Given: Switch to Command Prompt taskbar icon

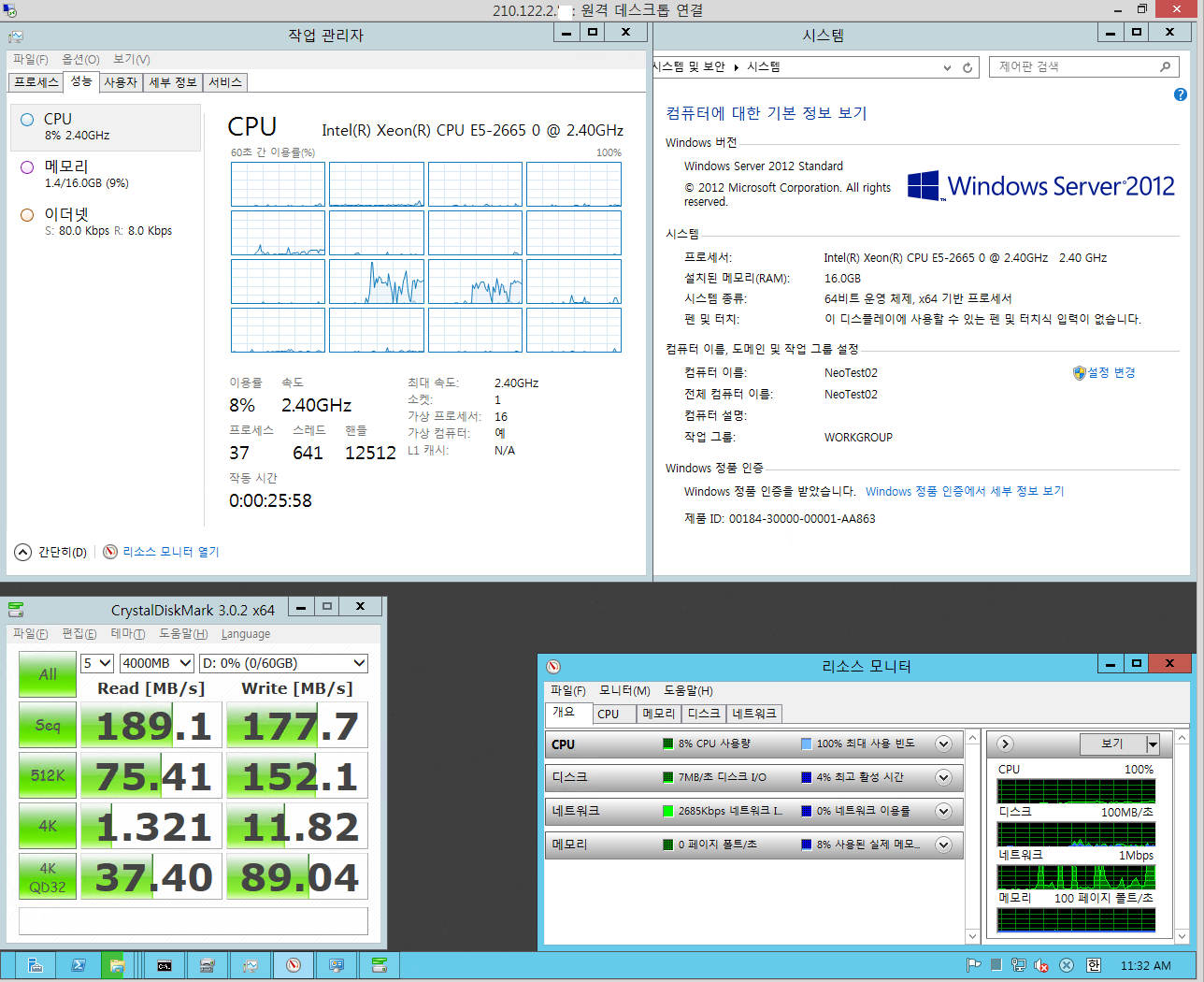Looking at the screenshot, I should click(x=165, y=965).
